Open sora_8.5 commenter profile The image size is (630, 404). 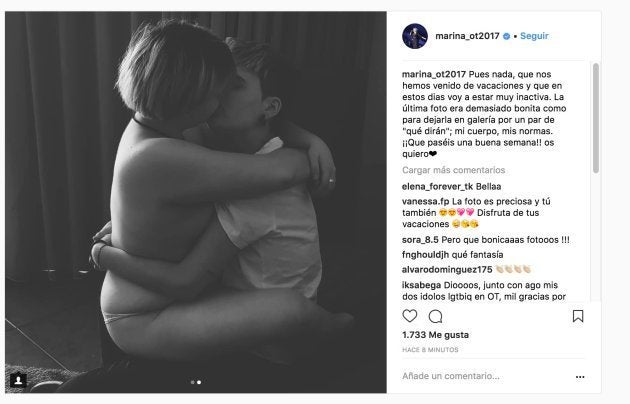pos(420,240)
